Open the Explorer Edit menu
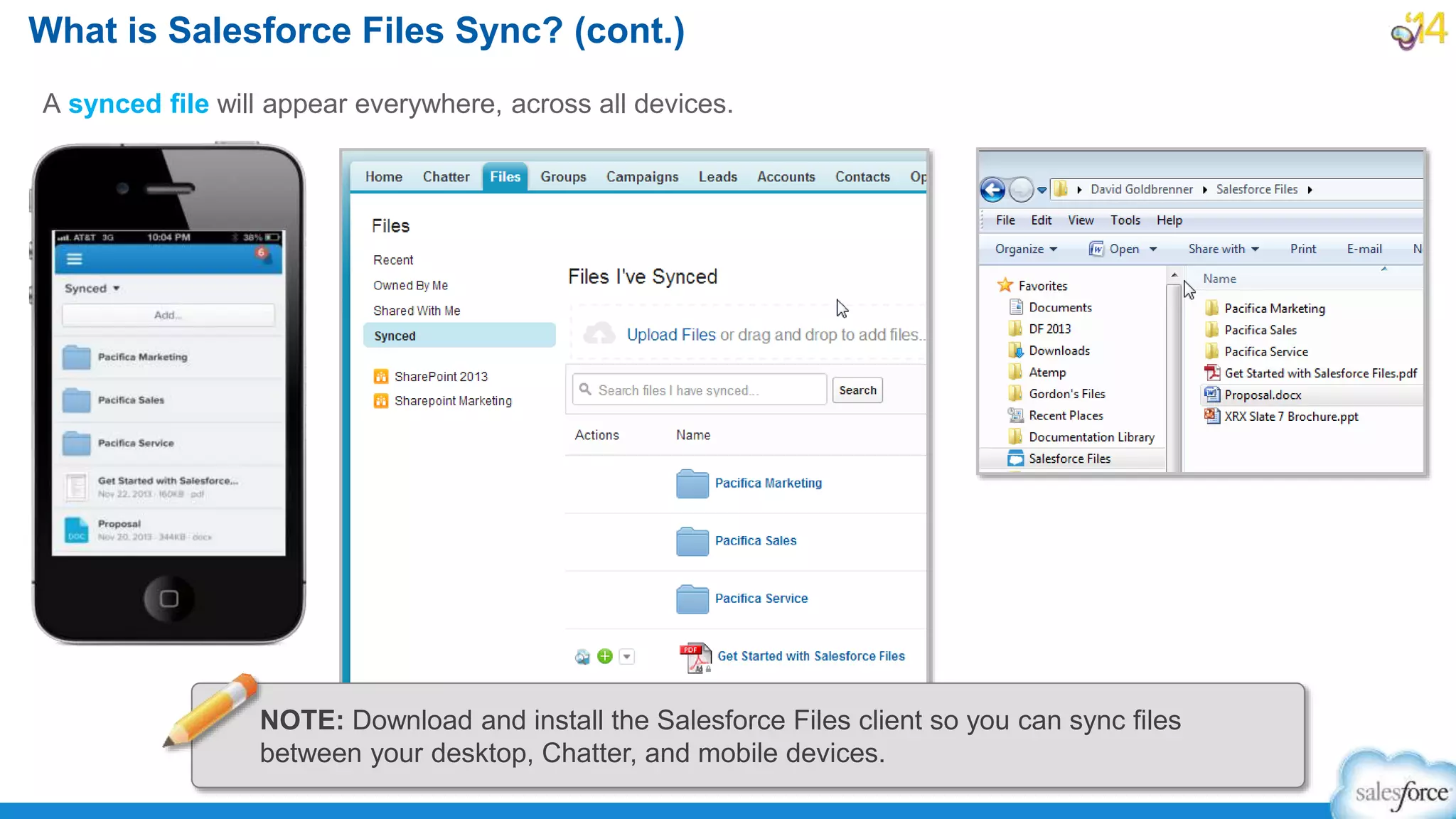The height and width of the screenshot is (819, 1456). (x=1041, y=220)
